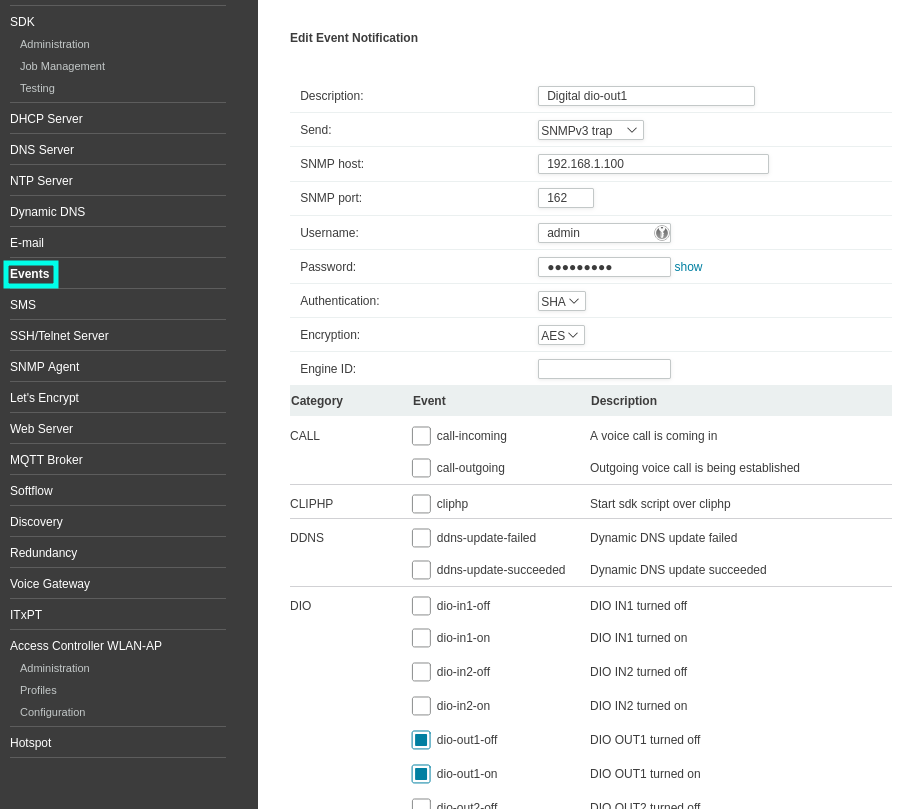Viewport: 904px width, 809px height.
Task: Open WLAN-AP Configuration page
Action: 52,712
